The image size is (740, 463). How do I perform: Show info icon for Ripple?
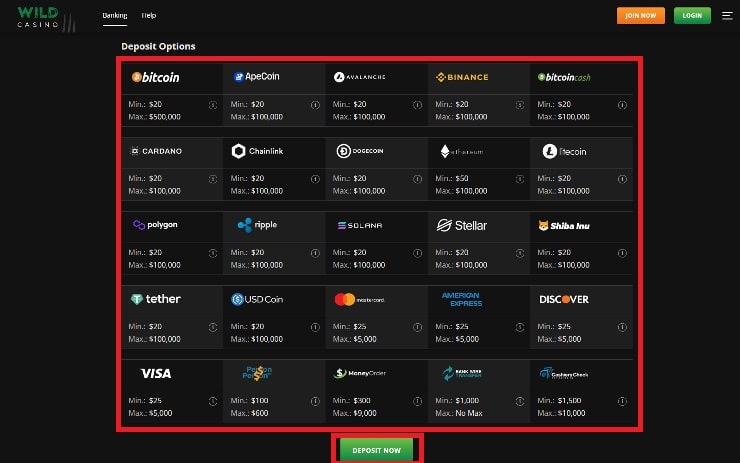[x=315, y=253]
